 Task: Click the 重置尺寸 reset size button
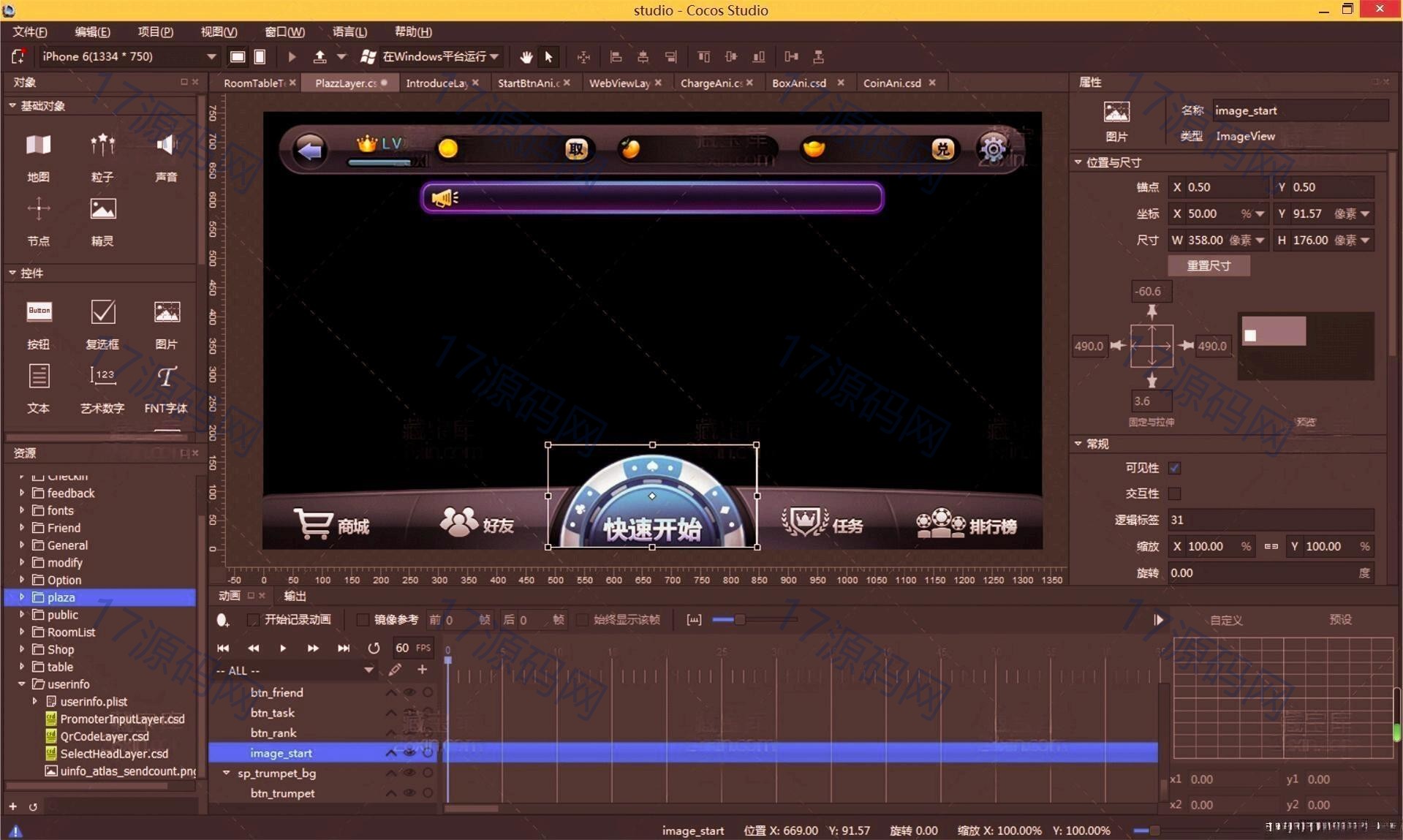click(1208, 266)
